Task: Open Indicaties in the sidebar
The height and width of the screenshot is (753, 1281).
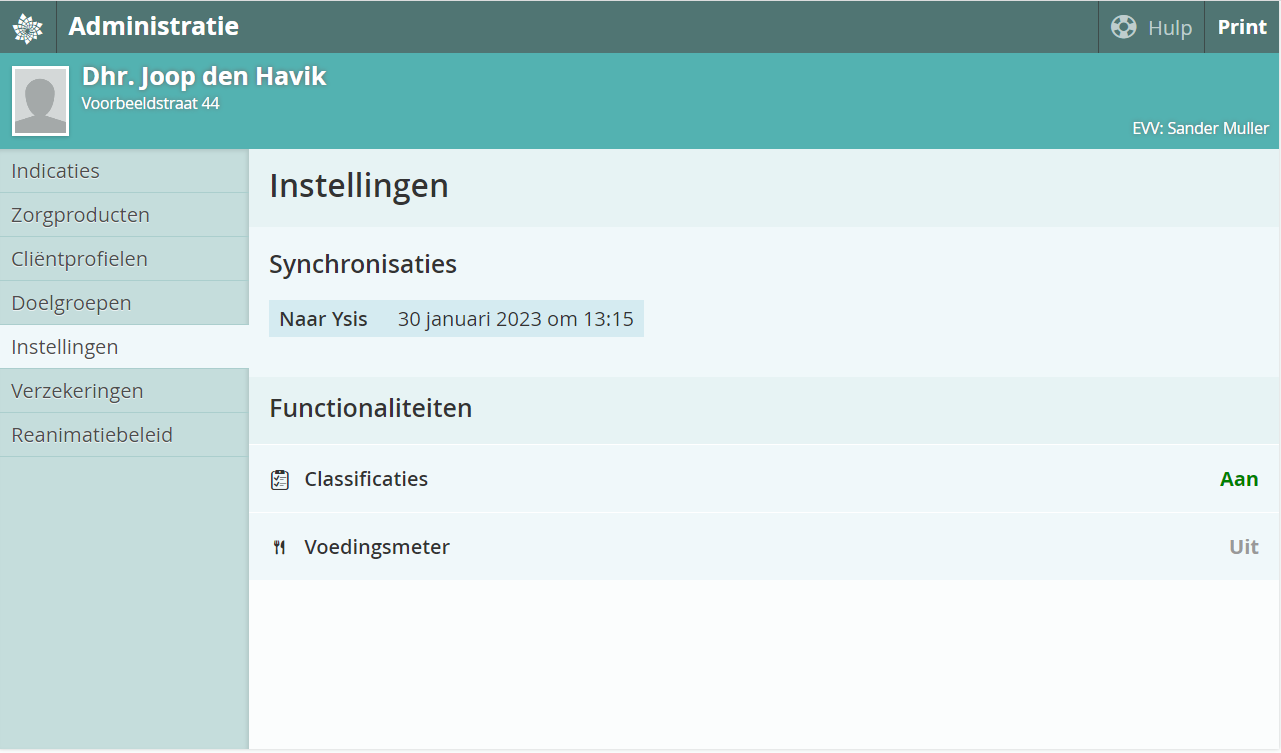Action: coord(56,171)
